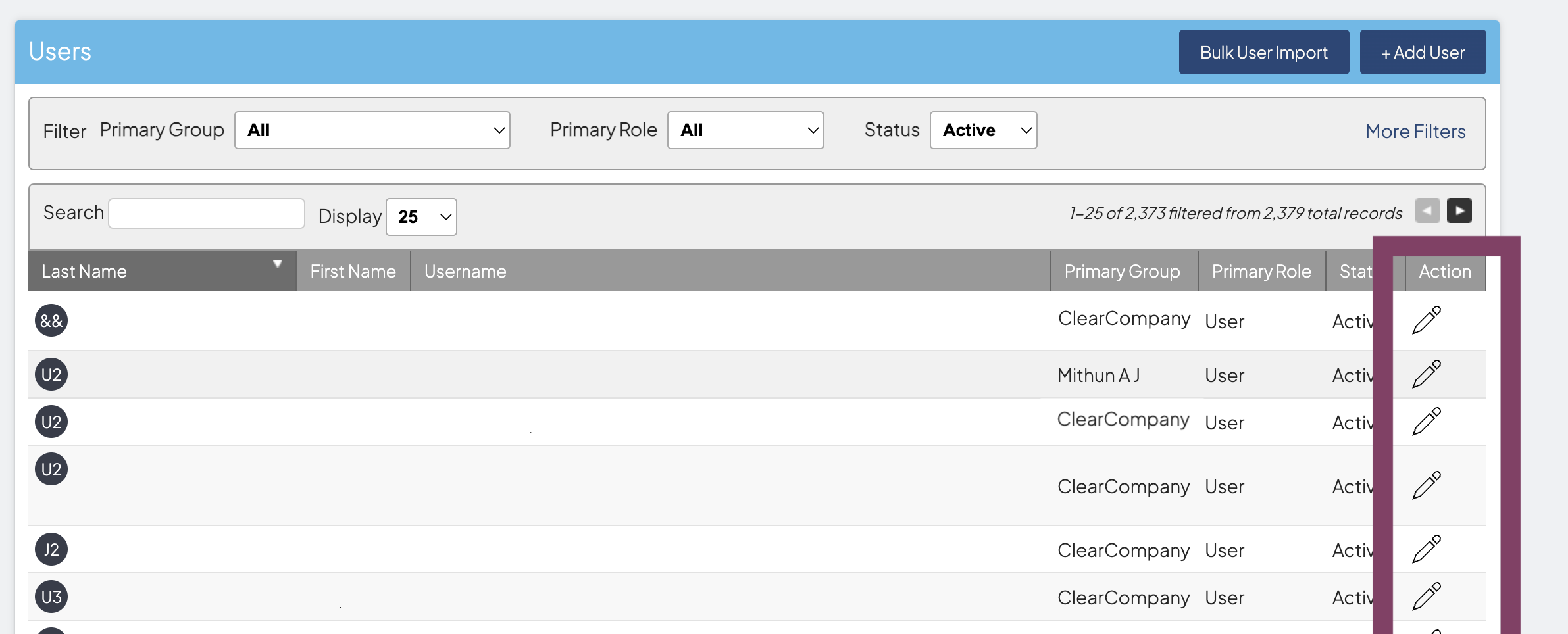Screen dimensions: 1568x634
Task: Open the Status filter dropdown
Action: [984, 130]
